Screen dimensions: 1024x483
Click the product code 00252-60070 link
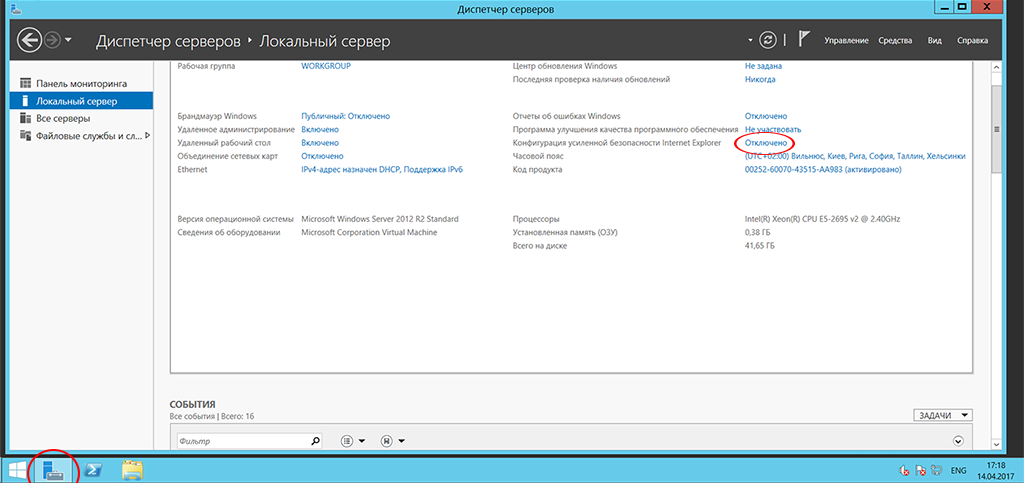823,169
